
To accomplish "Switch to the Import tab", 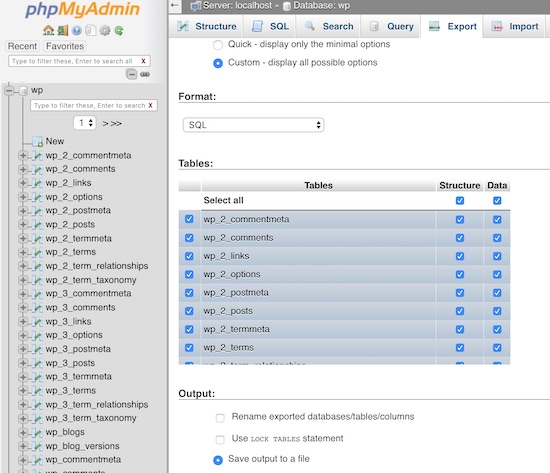I will pyautogui.click(x=514, y=26).
